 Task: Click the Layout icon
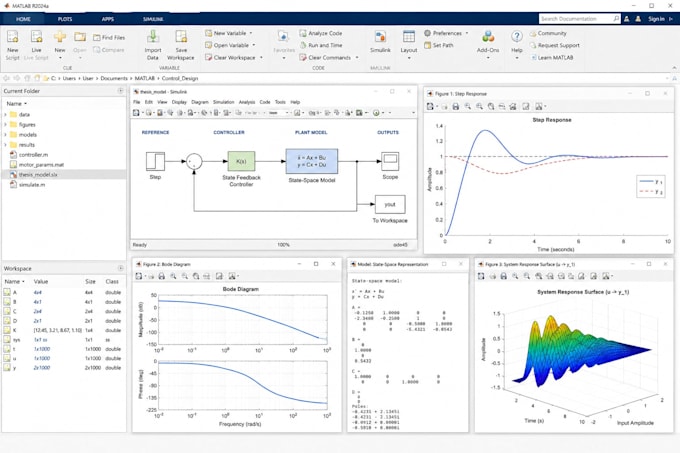(x=409, y=38)
